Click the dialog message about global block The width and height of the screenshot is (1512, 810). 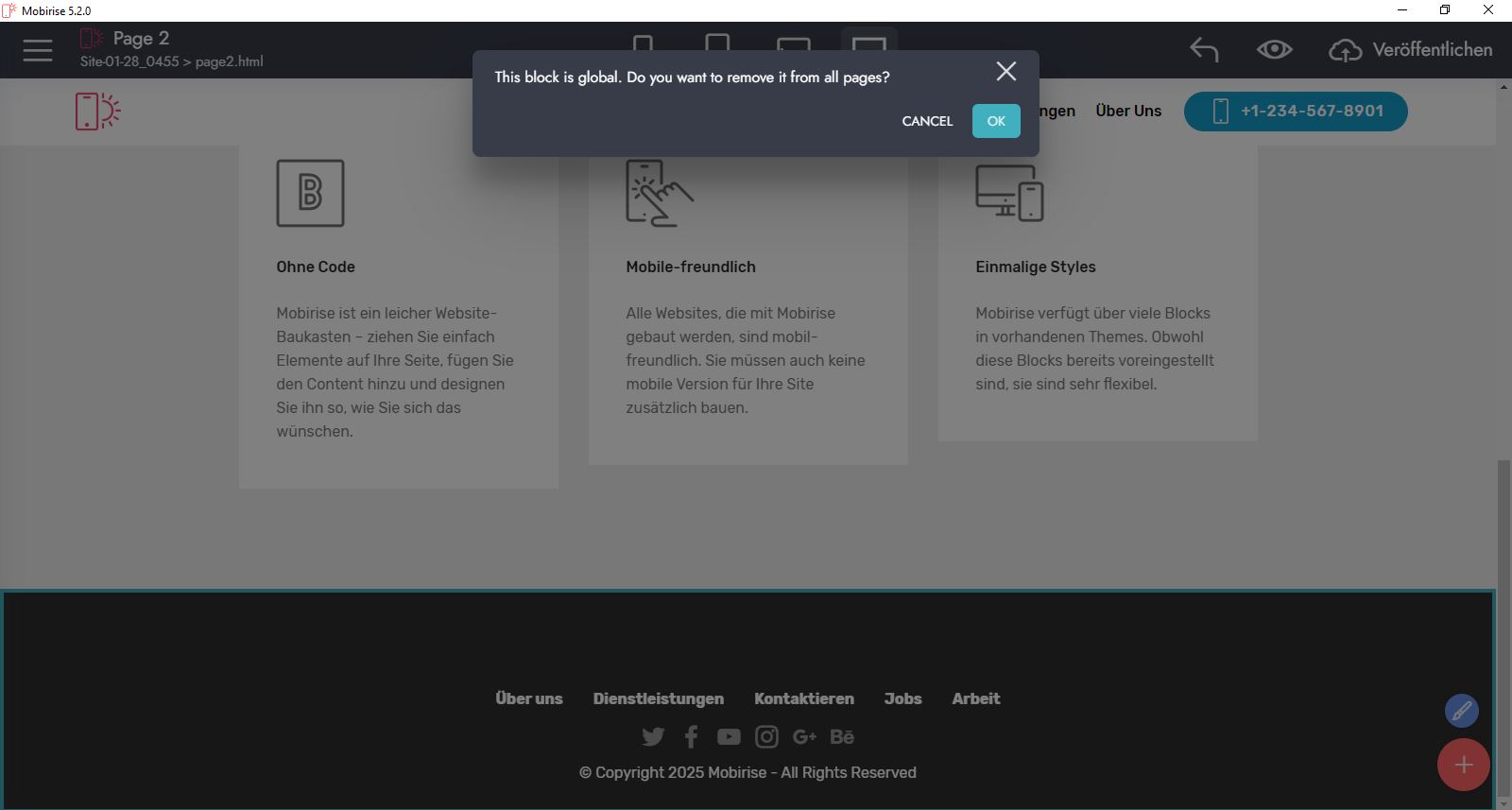[x=692, y=78]
